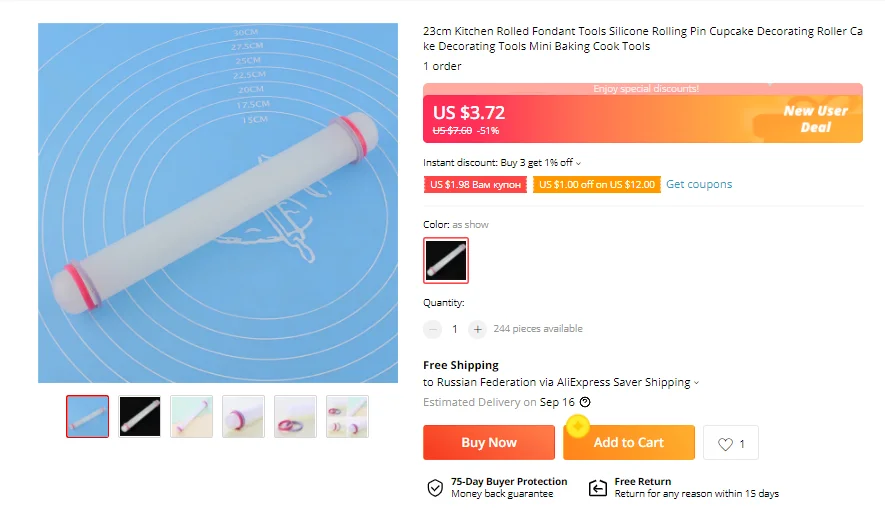Select the 'as show' color swatch
Image resolution: width=885 pixels, height=528 pixels.
(x=446, y=260)
